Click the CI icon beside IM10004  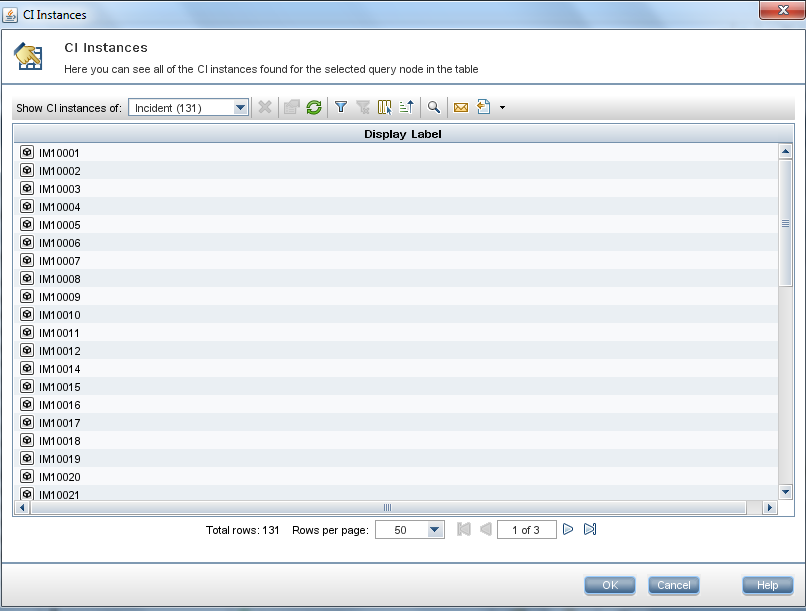coord(27,207)
